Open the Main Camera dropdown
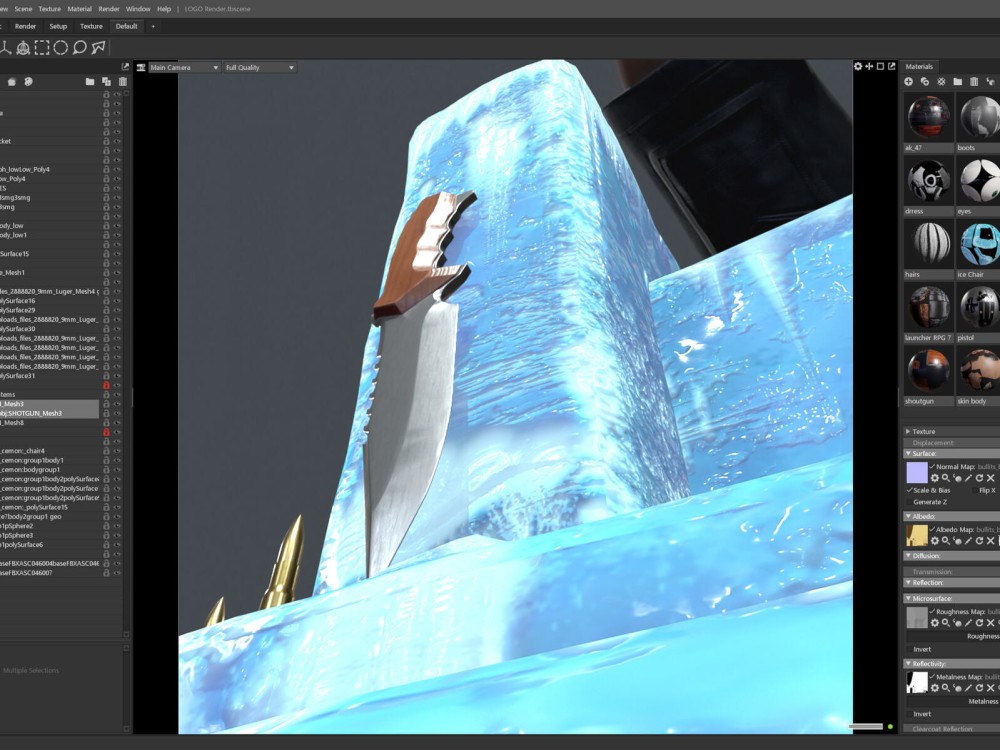The height and width of the screenshot is (750, 1000). [x=184, y=67]
